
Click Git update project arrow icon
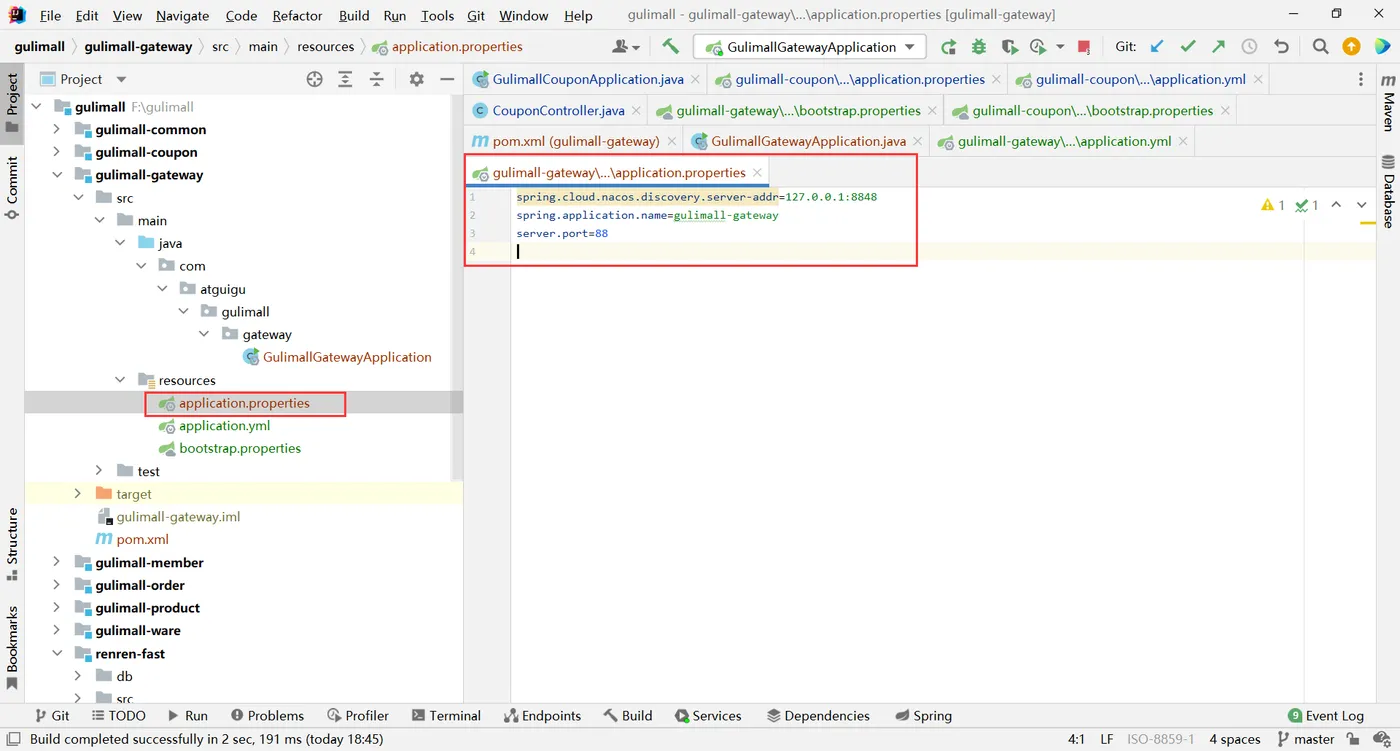pyautogui.click(x=1157, y=46)
